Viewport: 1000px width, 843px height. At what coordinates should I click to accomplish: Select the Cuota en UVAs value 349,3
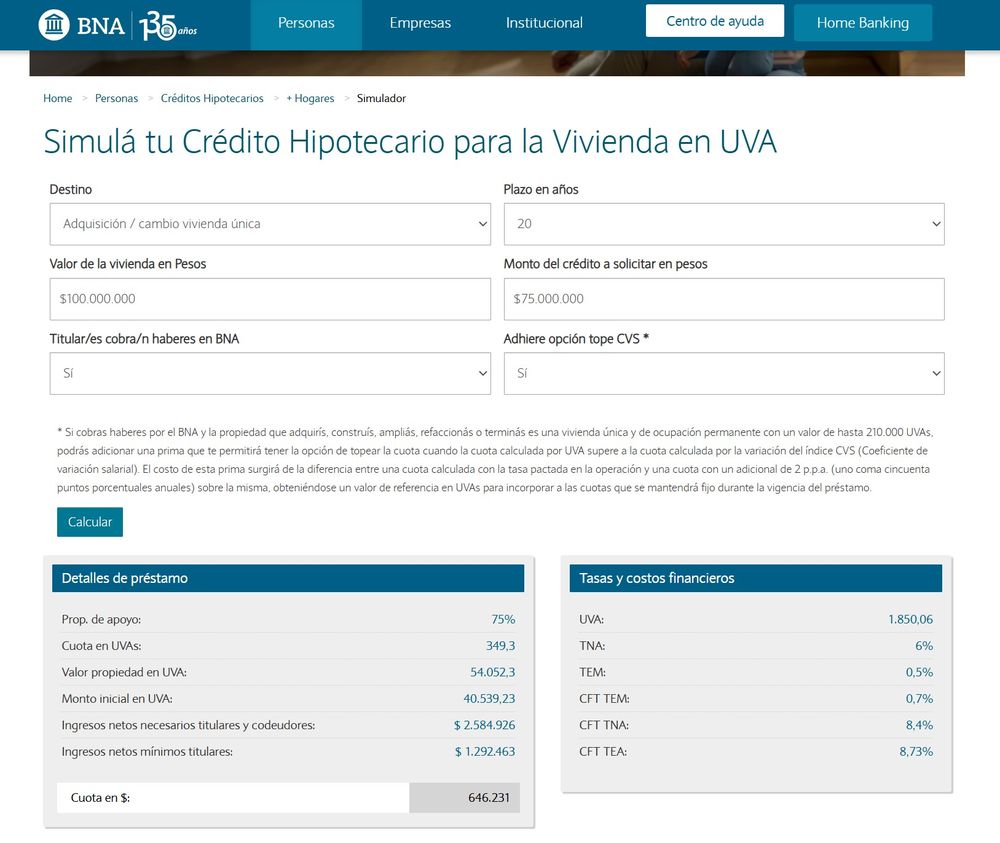pos(501,646)
